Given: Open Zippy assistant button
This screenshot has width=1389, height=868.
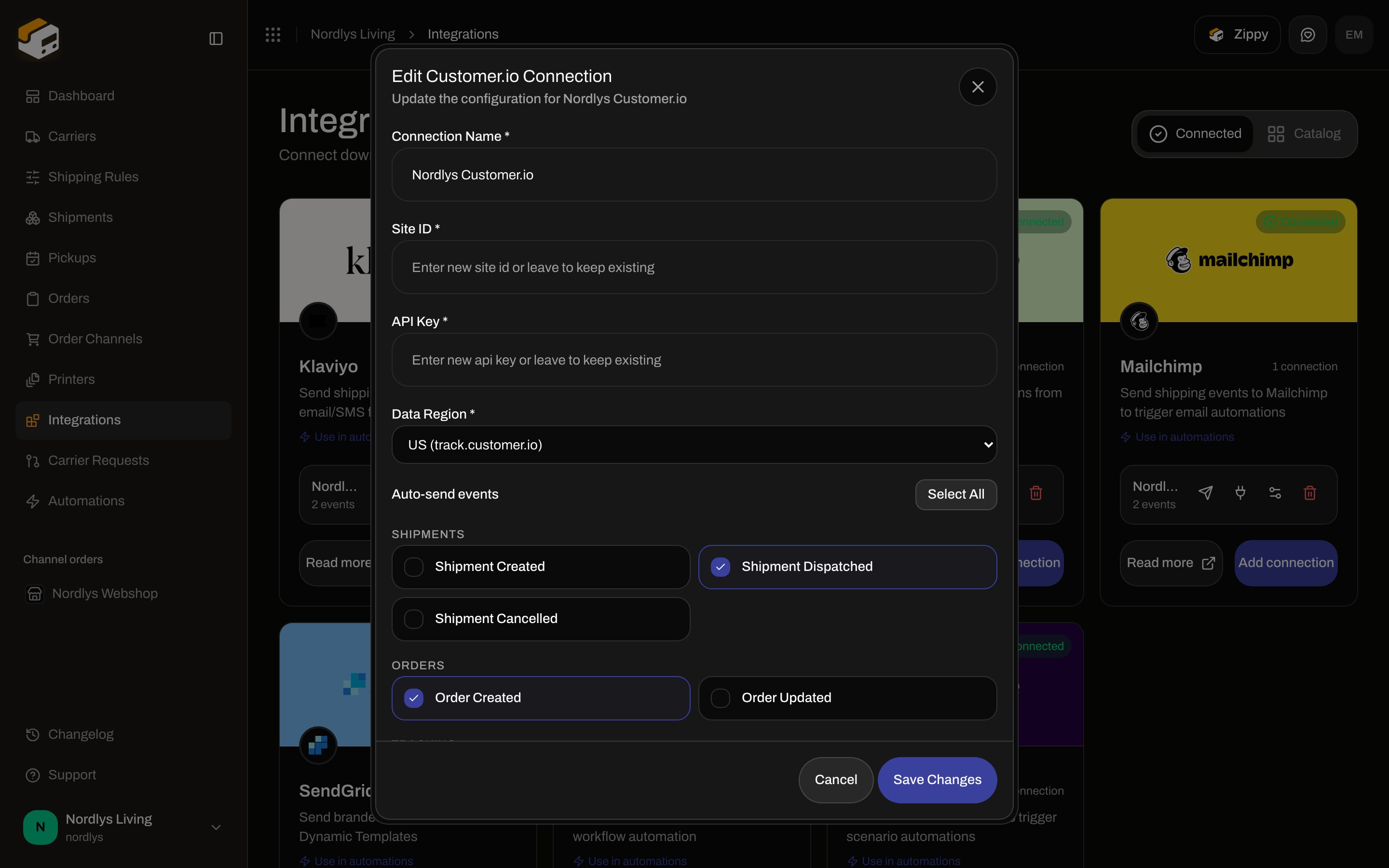Looking at the screenshot, I should [1237, 34].
